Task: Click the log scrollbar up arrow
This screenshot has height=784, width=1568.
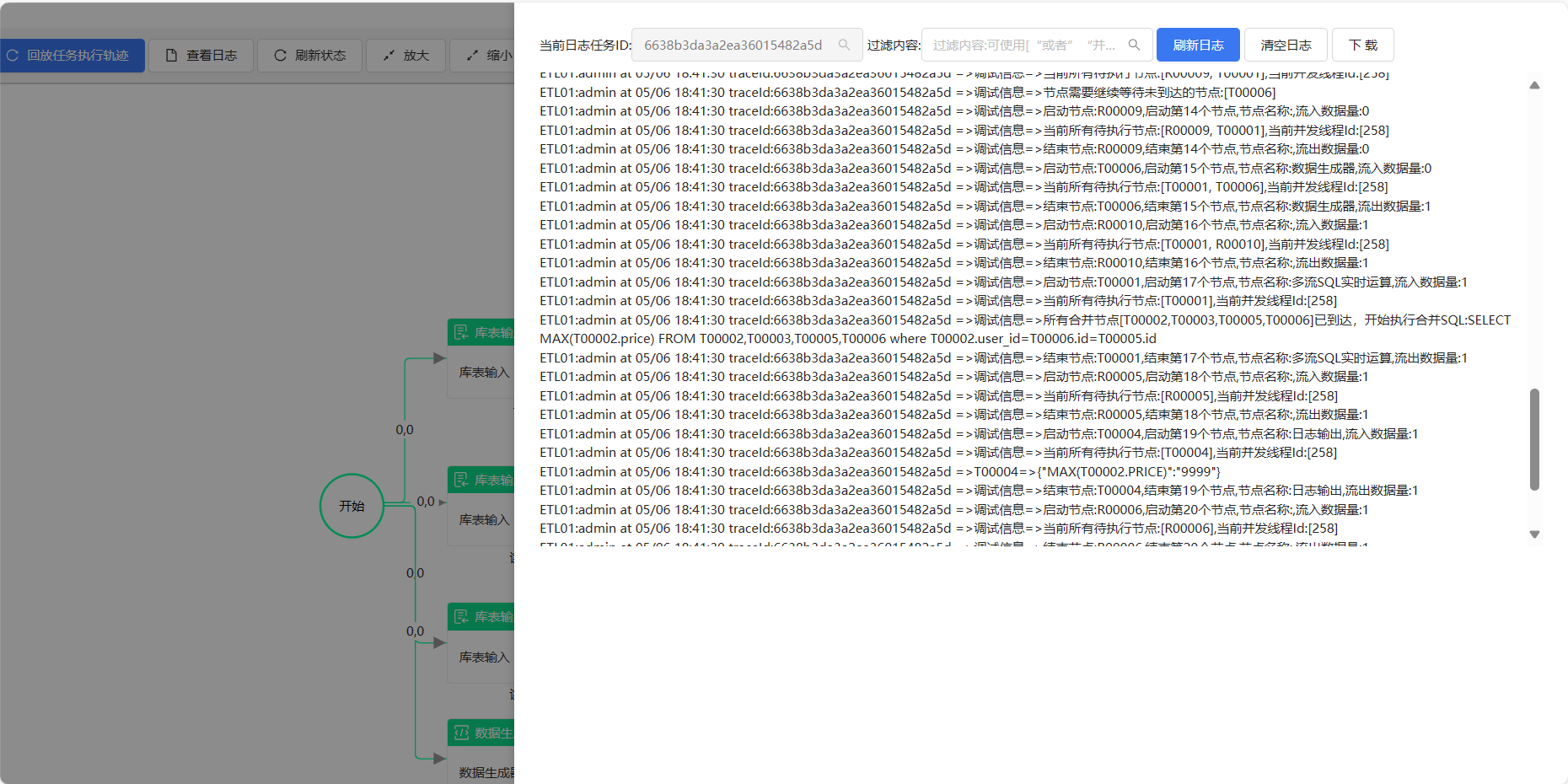Action: 1534,85
